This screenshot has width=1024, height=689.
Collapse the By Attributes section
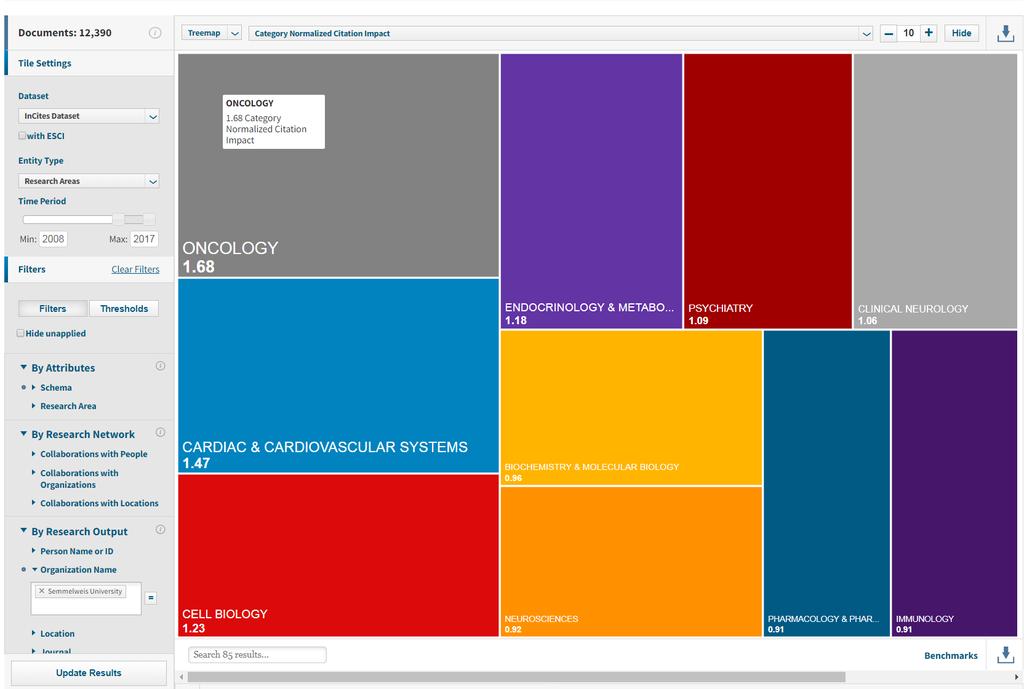(x=24, y=367)
